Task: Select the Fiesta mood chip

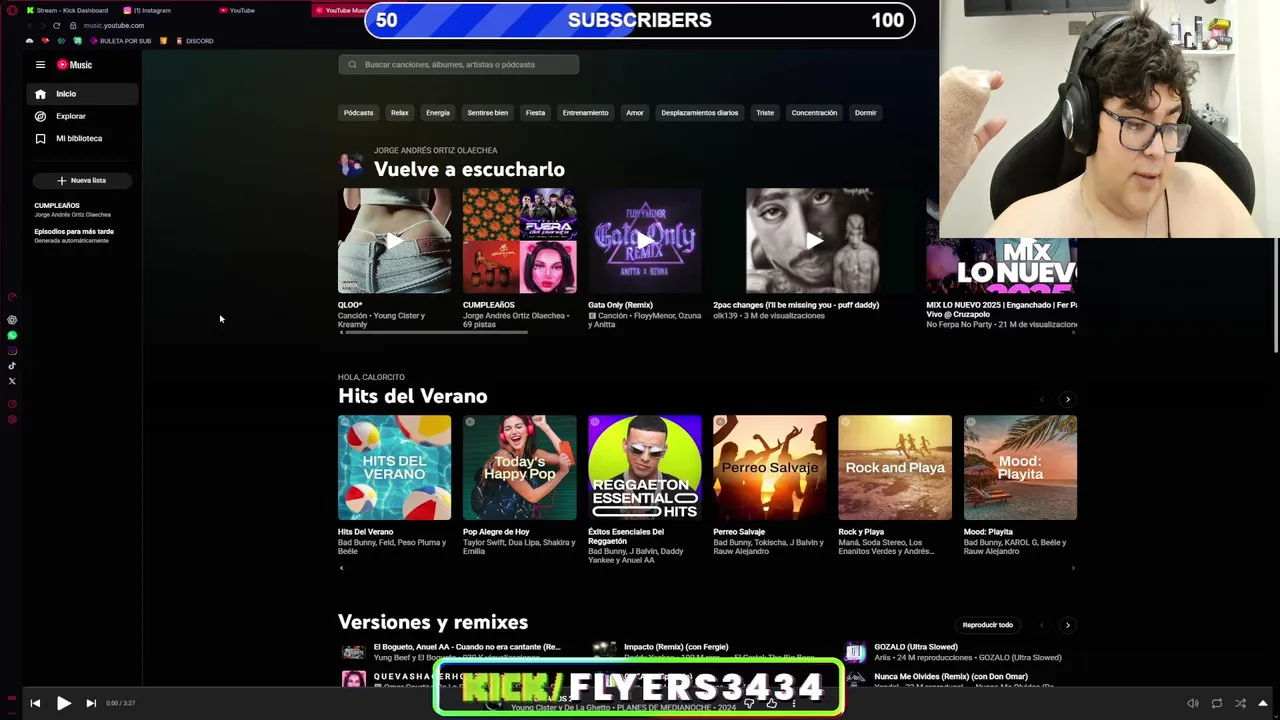Action: click(536, 113)
